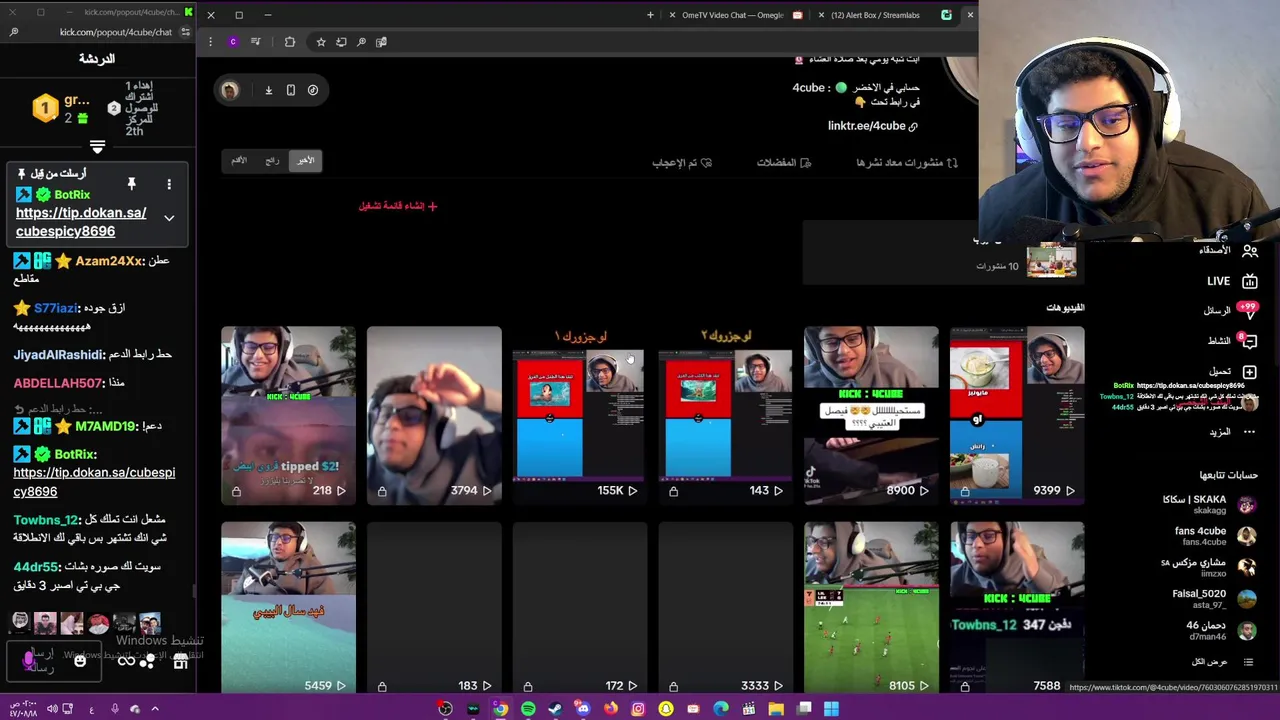Open the Liked tab تم الإعجاب
This screenshot has height=720, width=1280.
[x=682, y=163]
